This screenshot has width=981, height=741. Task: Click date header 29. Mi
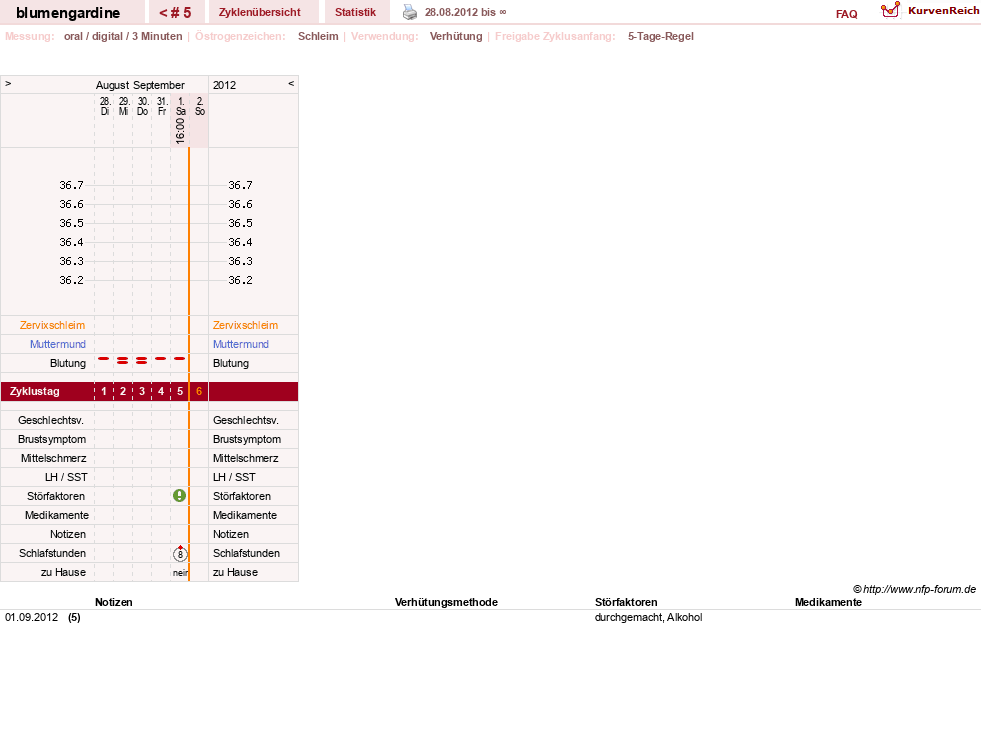pyautogui.click(x=124, y=106)
